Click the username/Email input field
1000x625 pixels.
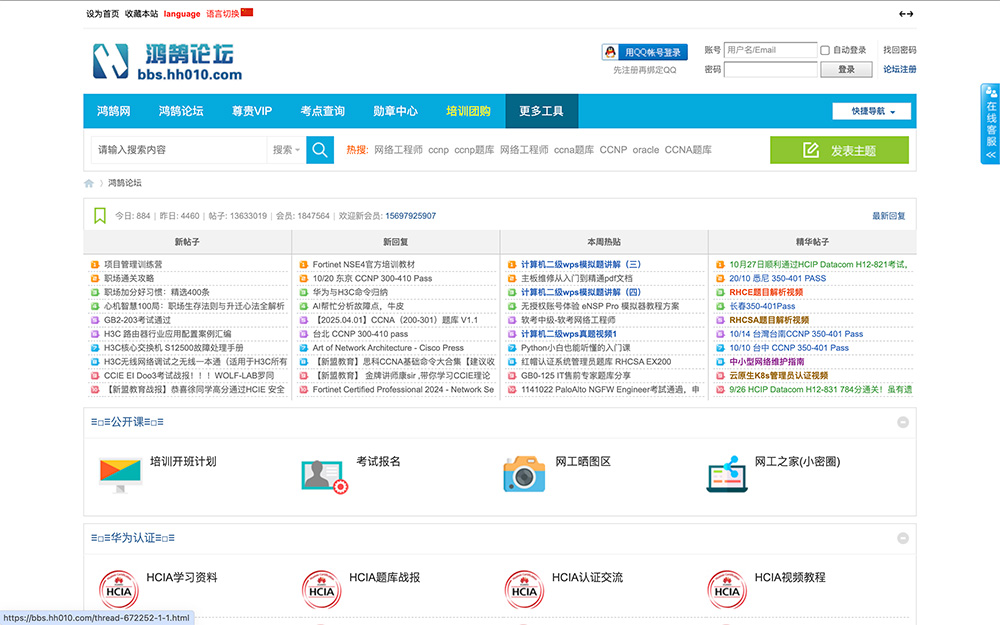coord(770,50)
